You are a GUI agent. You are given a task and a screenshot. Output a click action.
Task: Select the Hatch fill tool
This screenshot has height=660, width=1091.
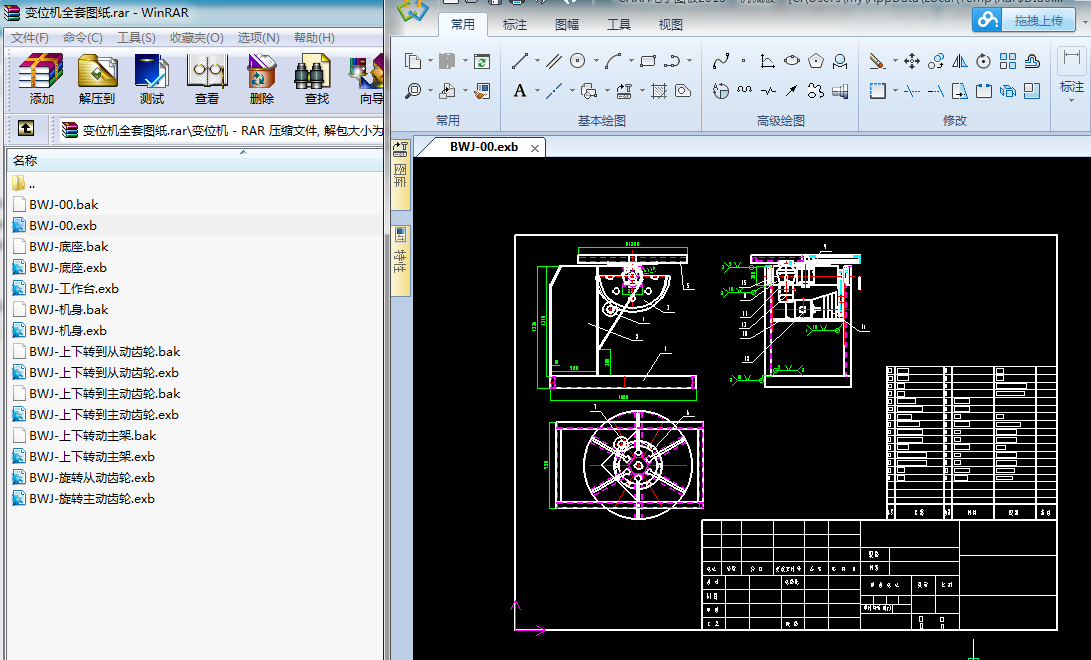(x=659, y=90)
